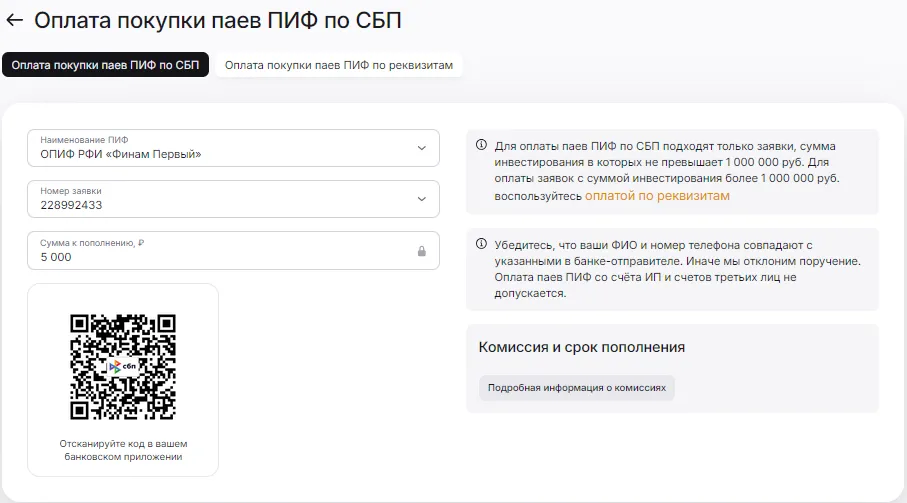
Task: Click the info icon beside the SBP limit notice
Action: (481, 145)
